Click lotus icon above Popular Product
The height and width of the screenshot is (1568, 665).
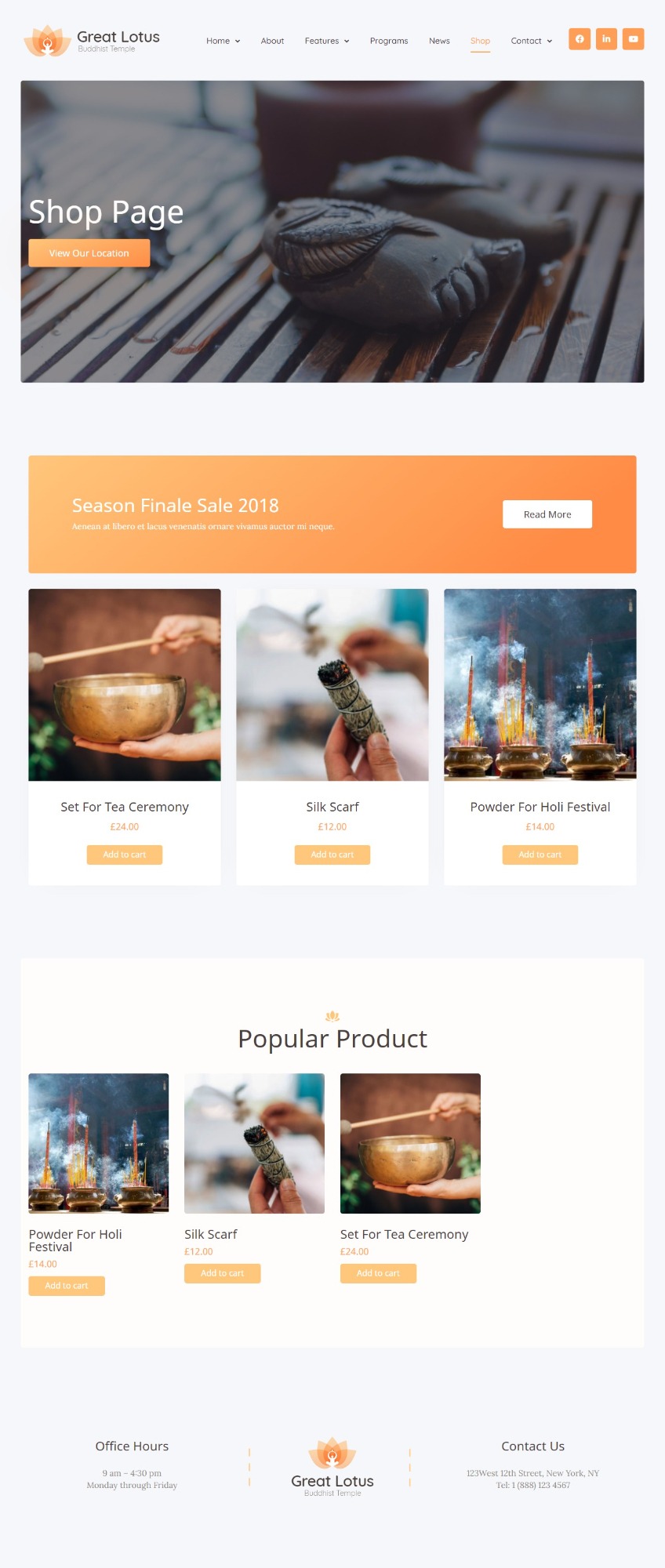[x=332, y=1016]
